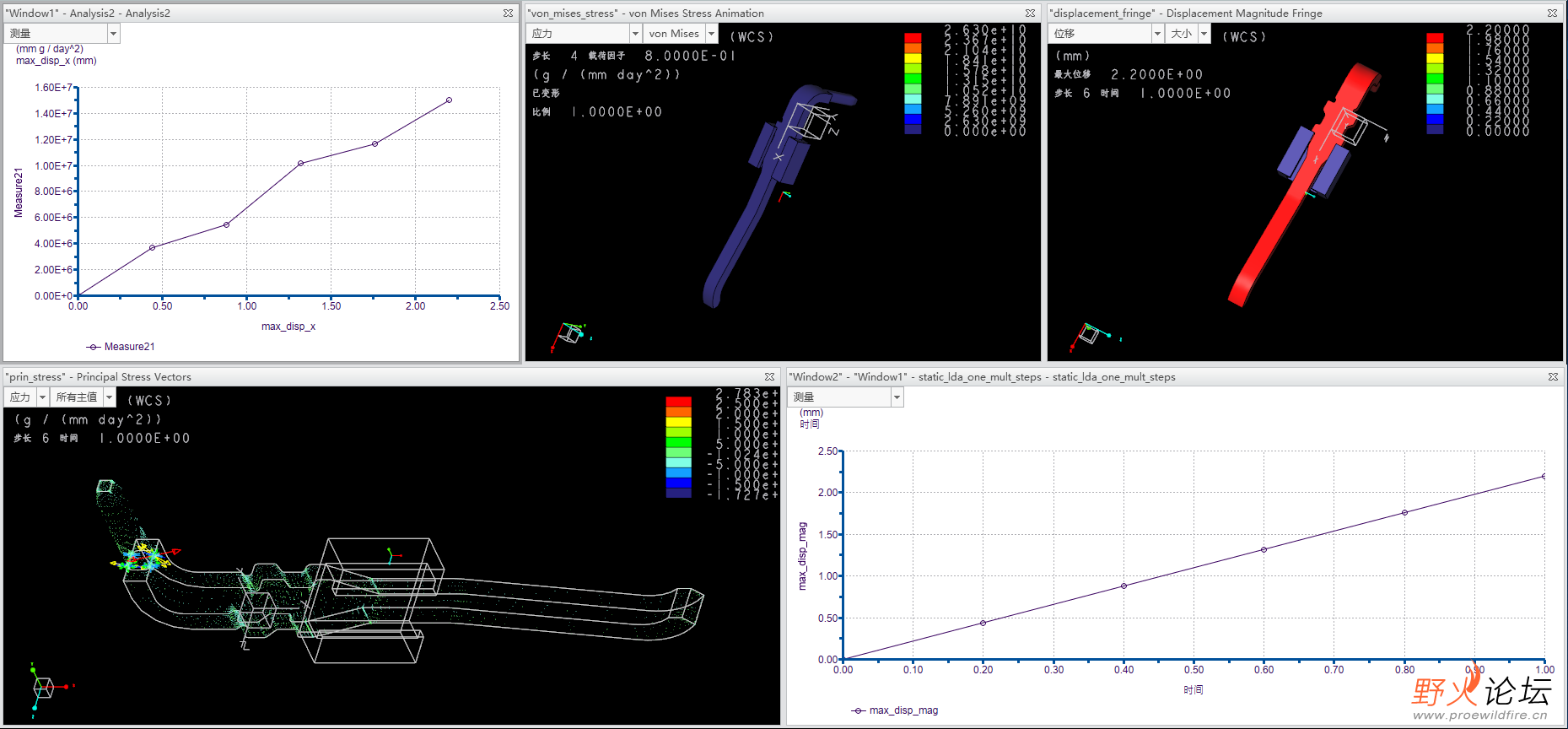Click the Measure21 legend marker in Window1 graph

(x=94, y=347)
